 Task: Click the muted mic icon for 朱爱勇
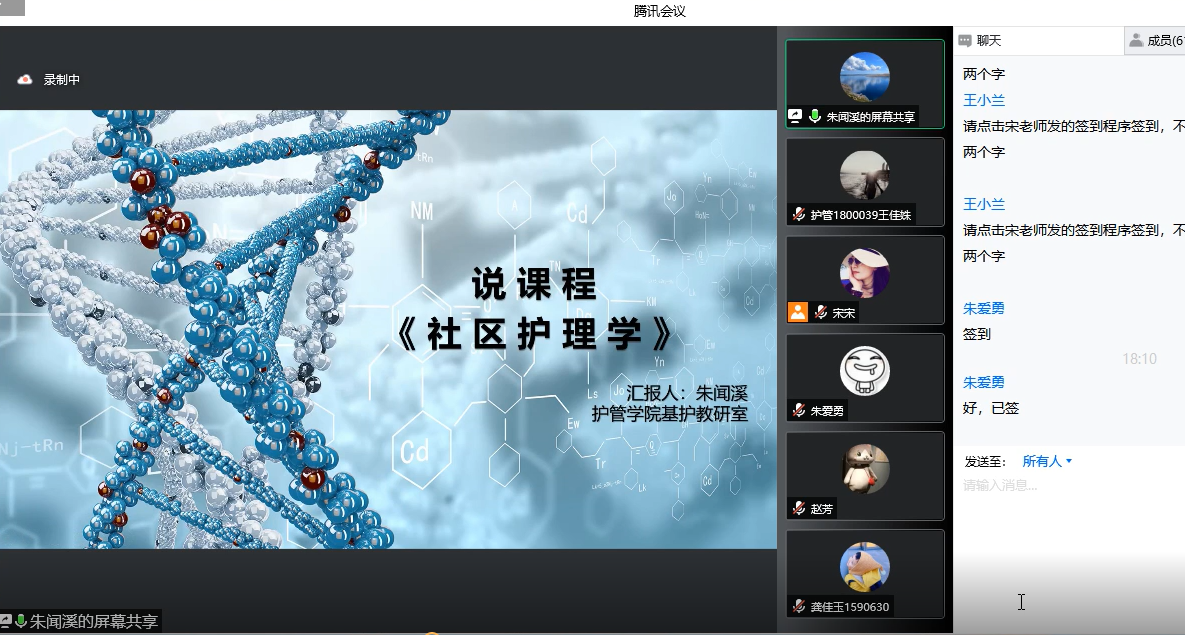point(799,410)
